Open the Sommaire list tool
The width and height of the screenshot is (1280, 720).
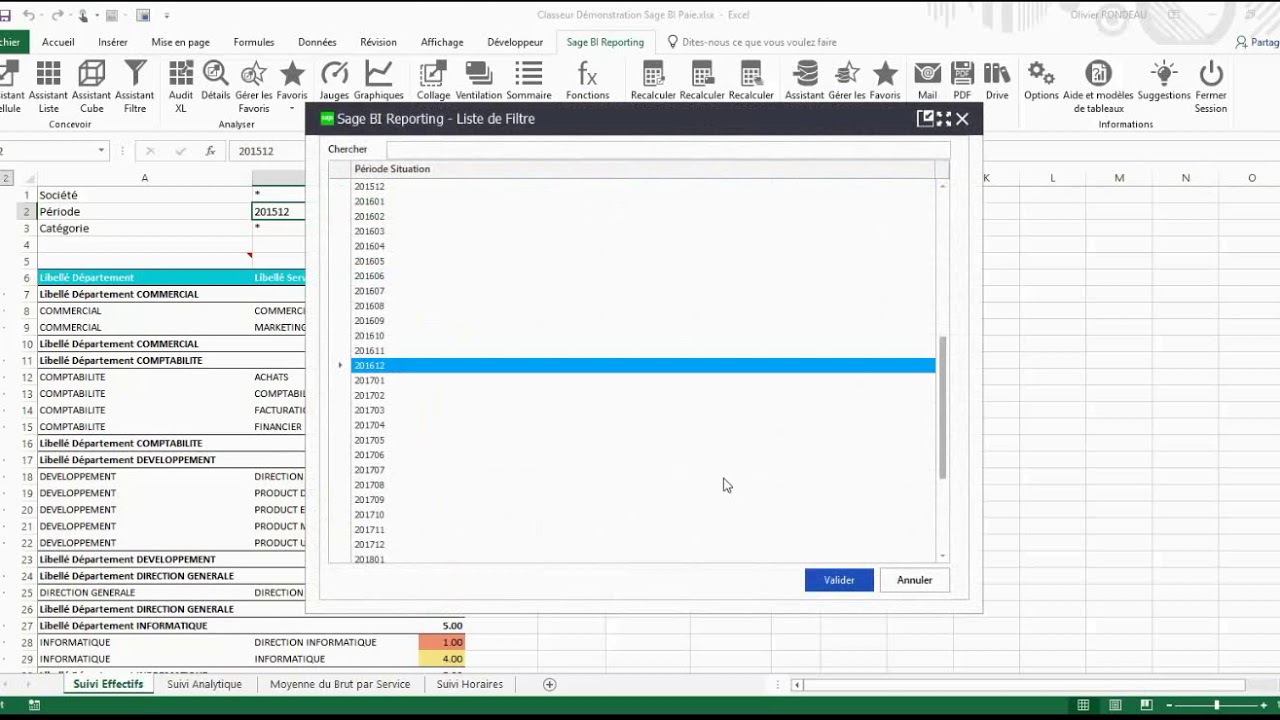click(528, 81)
